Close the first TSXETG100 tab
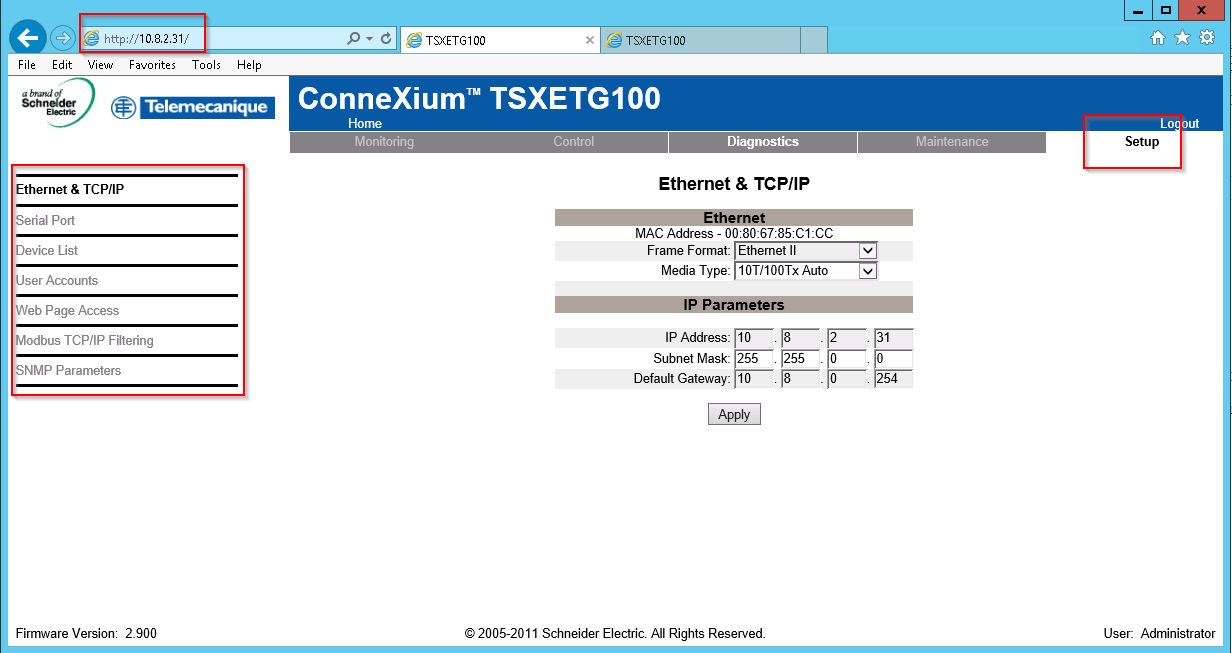This screenshot has width=1232, height=653. click(589, 41)
